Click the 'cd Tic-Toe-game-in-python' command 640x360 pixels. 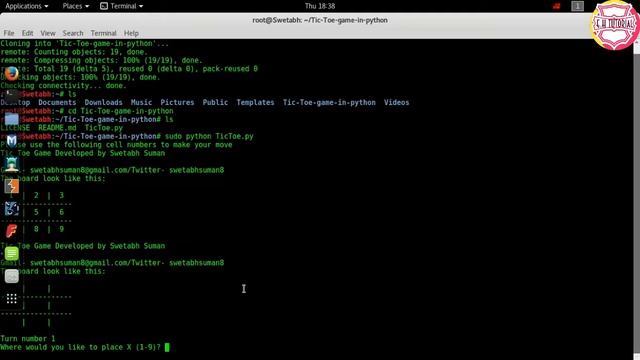tap(120, 111)
